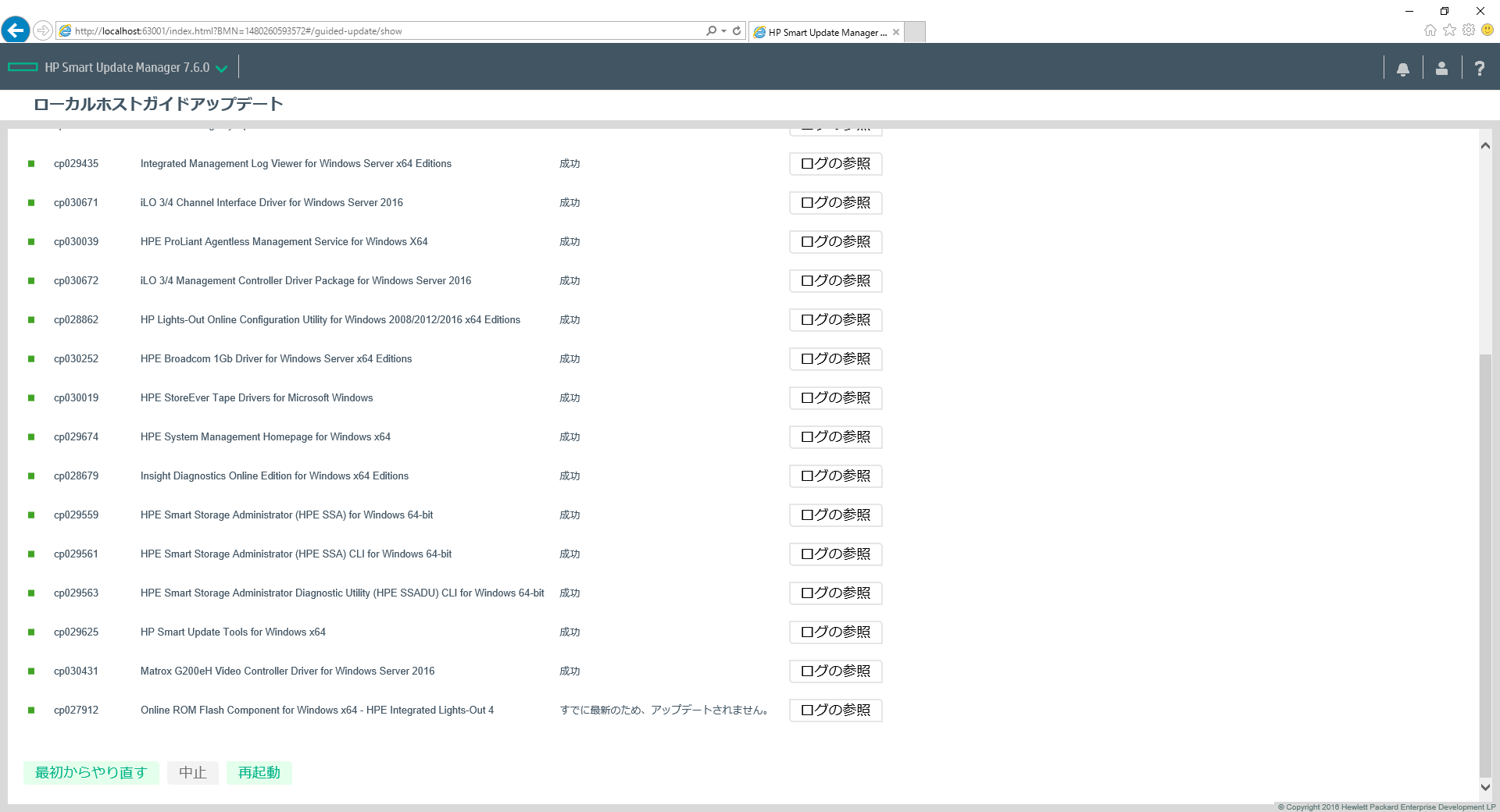Screen dimensions: 1500x812
Task: Select component ID cp030671
Action: coord(76,203)
